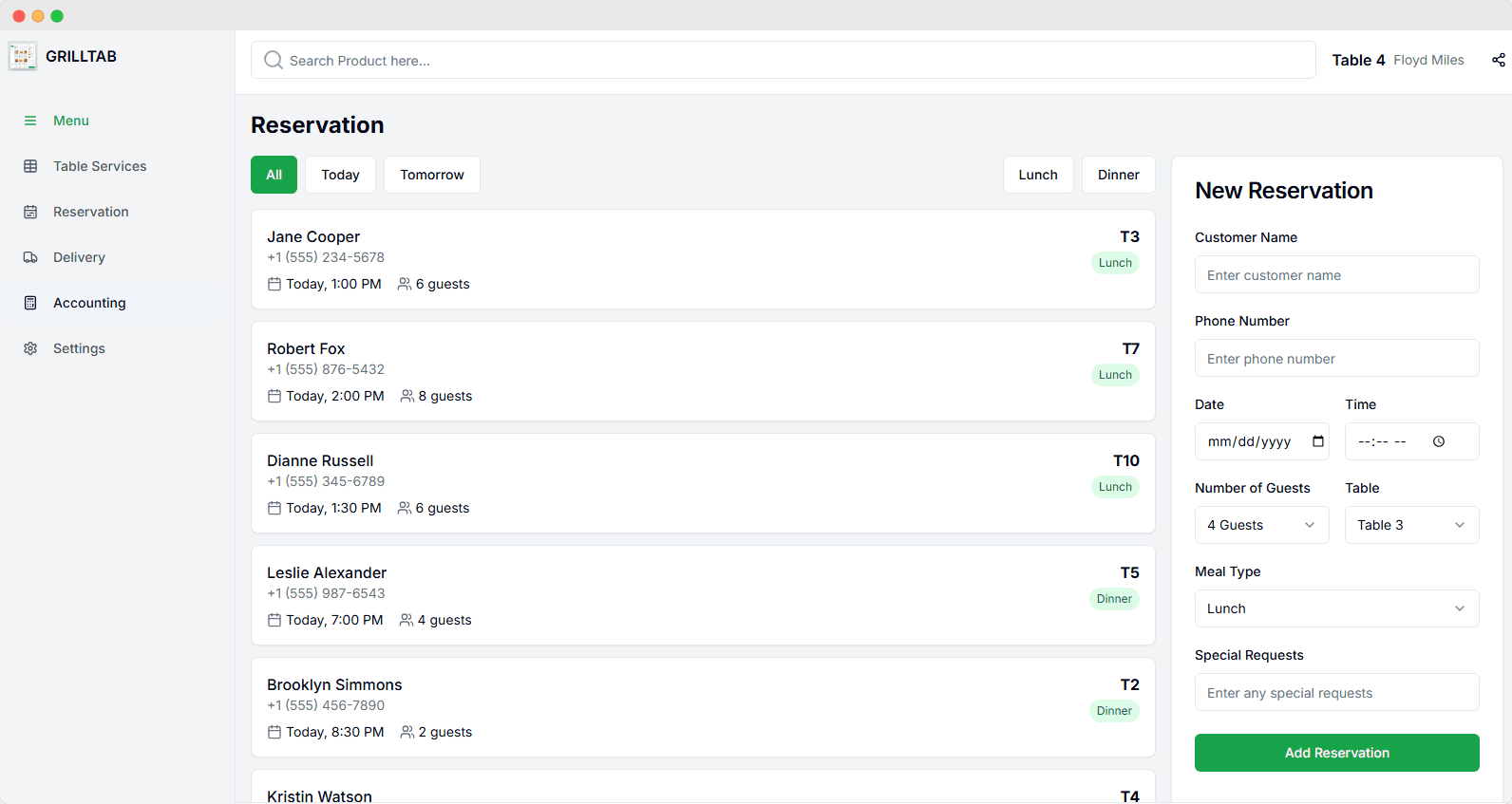Open the Table 3 selection dropdown
The height and width of the screenshot is (804, 1512).
click(x=1410, y=525)
